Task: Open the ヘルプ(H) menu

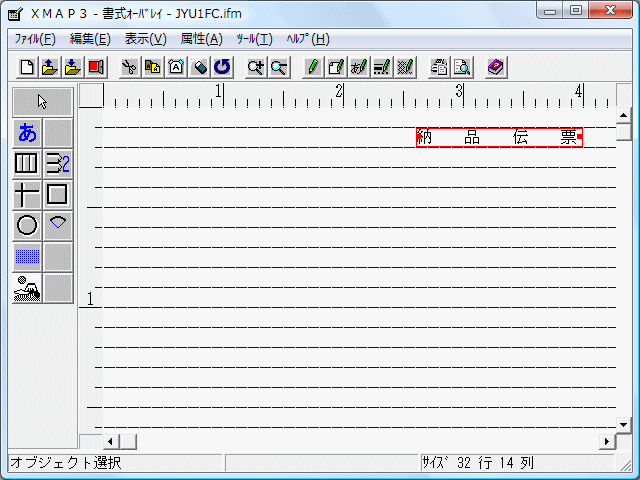Action: point(308,39)
